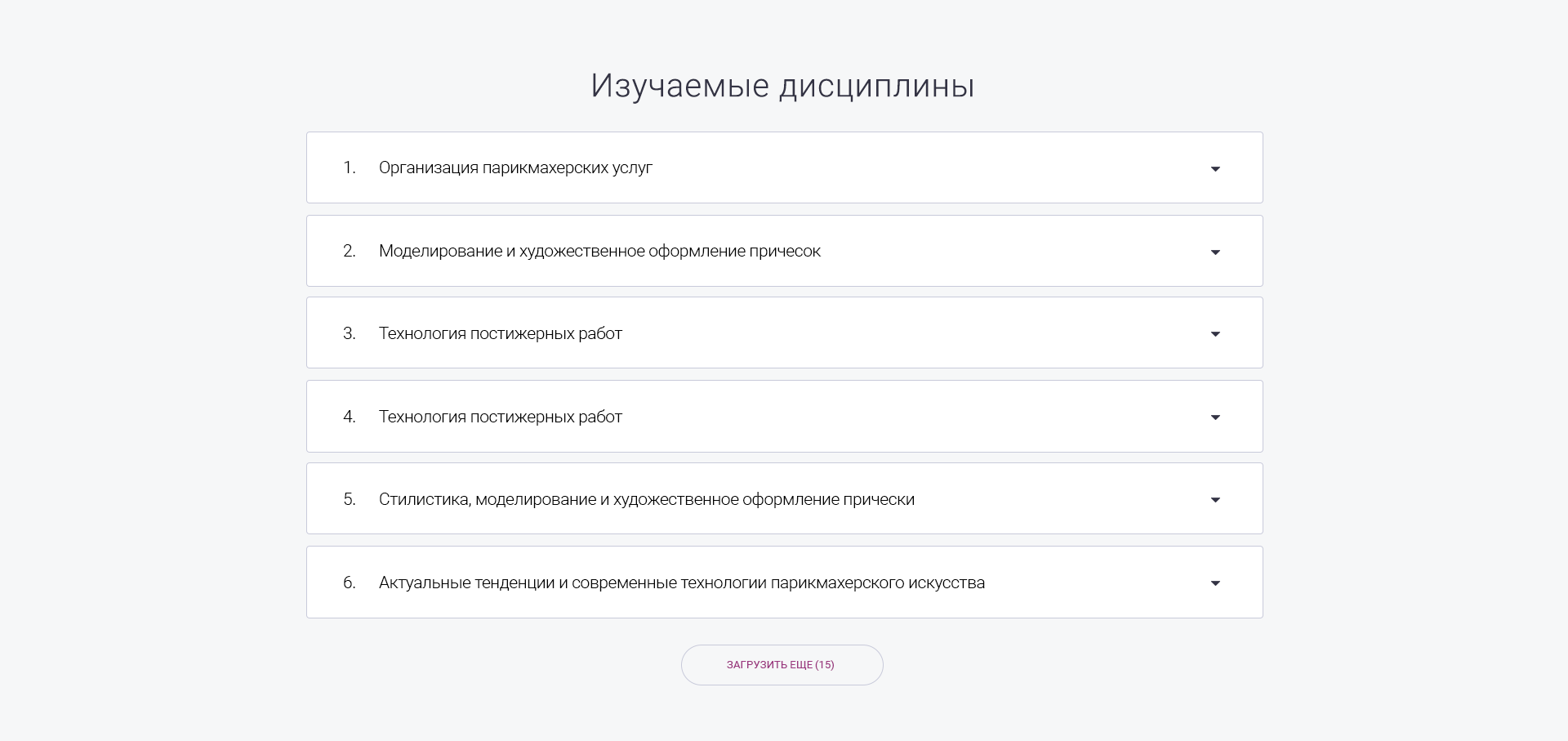The width and height of the screenshot is (1568, 741).
Task: Click number 5 label in the discipline list
Action: click(349, 499)
